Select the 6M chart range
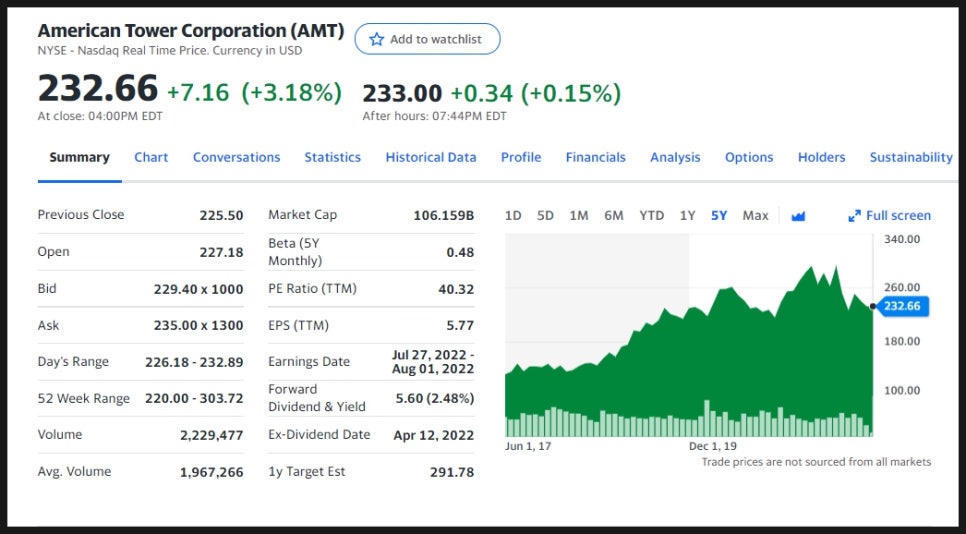 pos(614,216)
